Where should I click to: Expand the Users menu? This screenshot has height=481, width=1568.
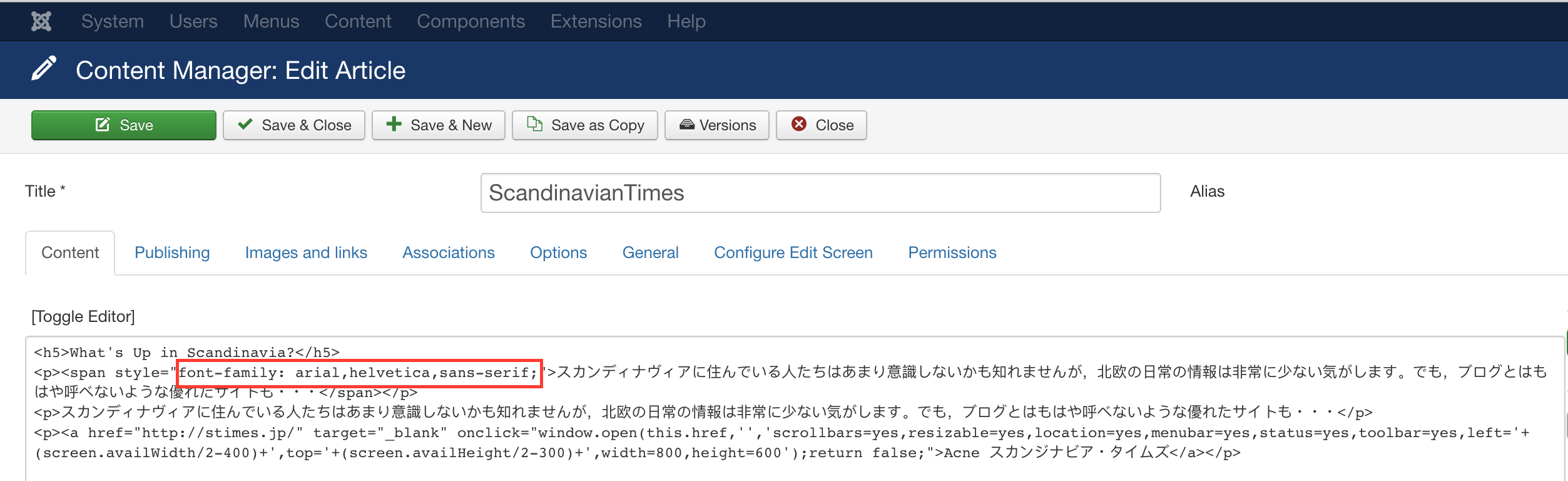click(193, 21)
